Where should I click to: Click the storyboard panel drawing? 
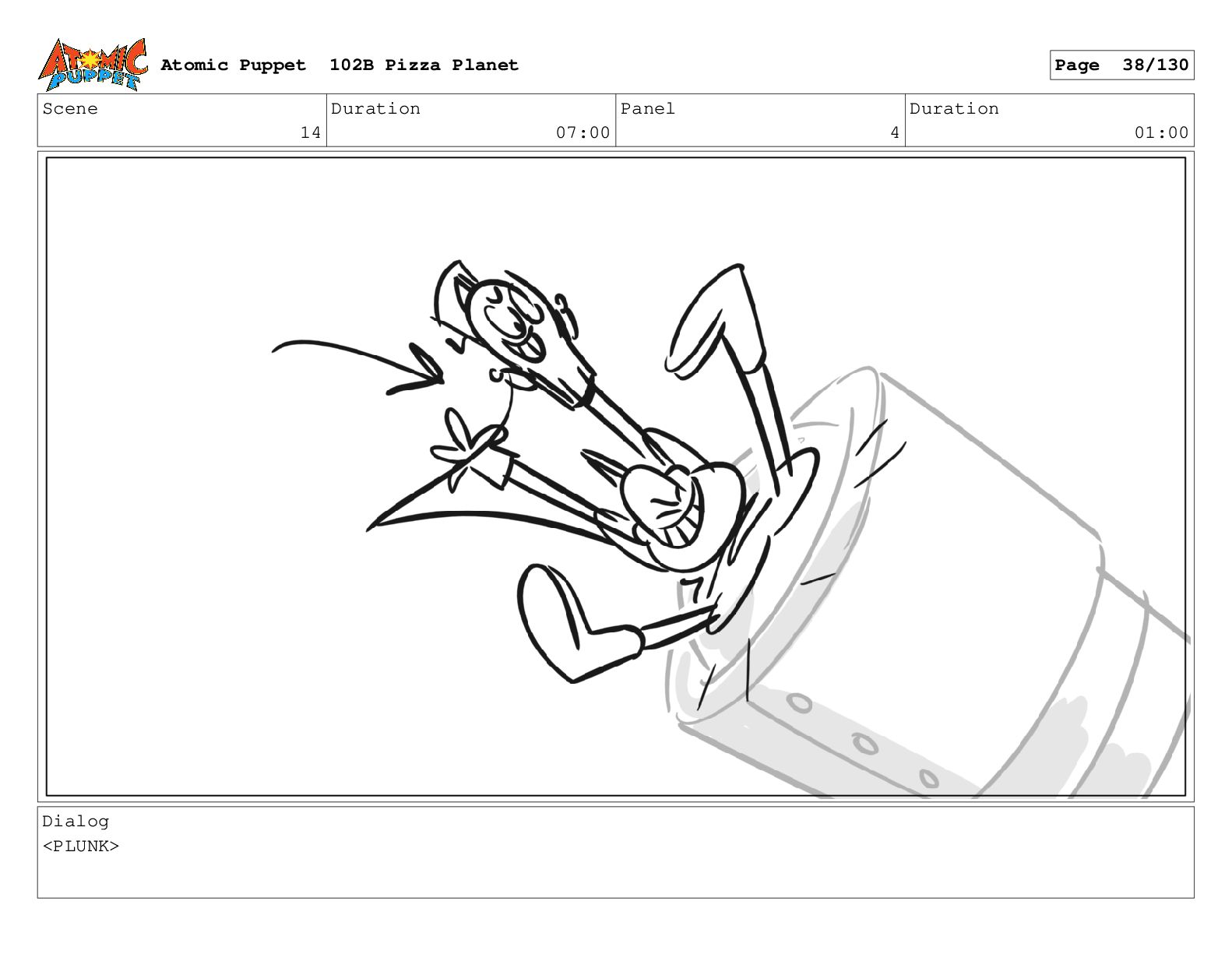(615, 477)
